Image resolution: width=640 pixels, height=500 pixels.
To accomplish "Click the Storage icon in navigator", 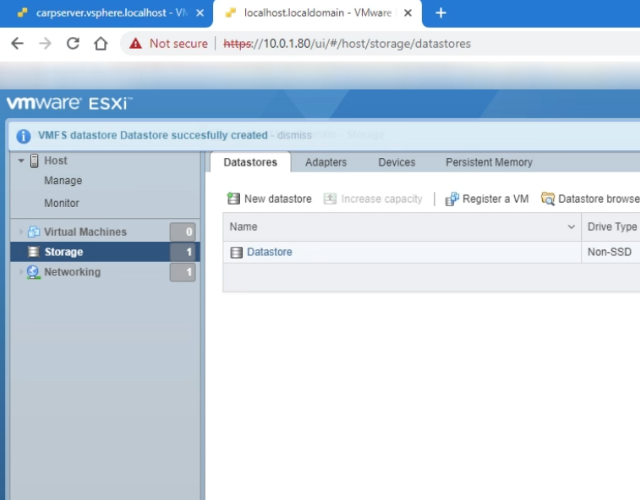I will click(33, 252).
